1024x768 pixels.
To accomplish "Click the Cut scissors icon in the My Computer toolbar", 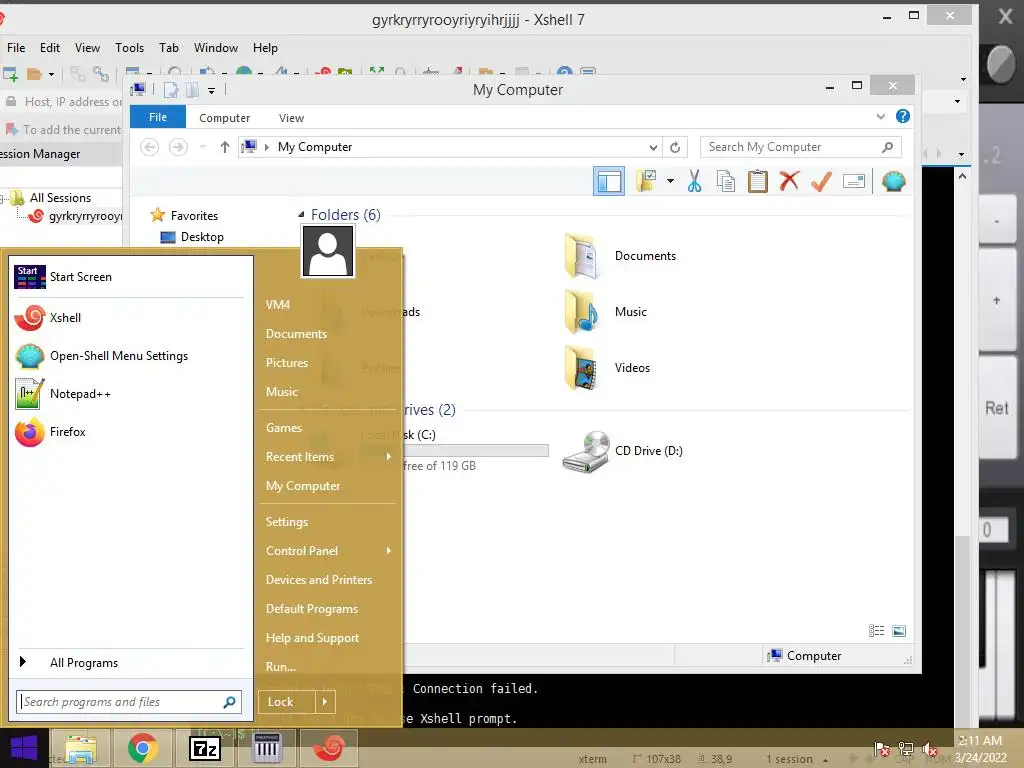I will click(694, 182).
